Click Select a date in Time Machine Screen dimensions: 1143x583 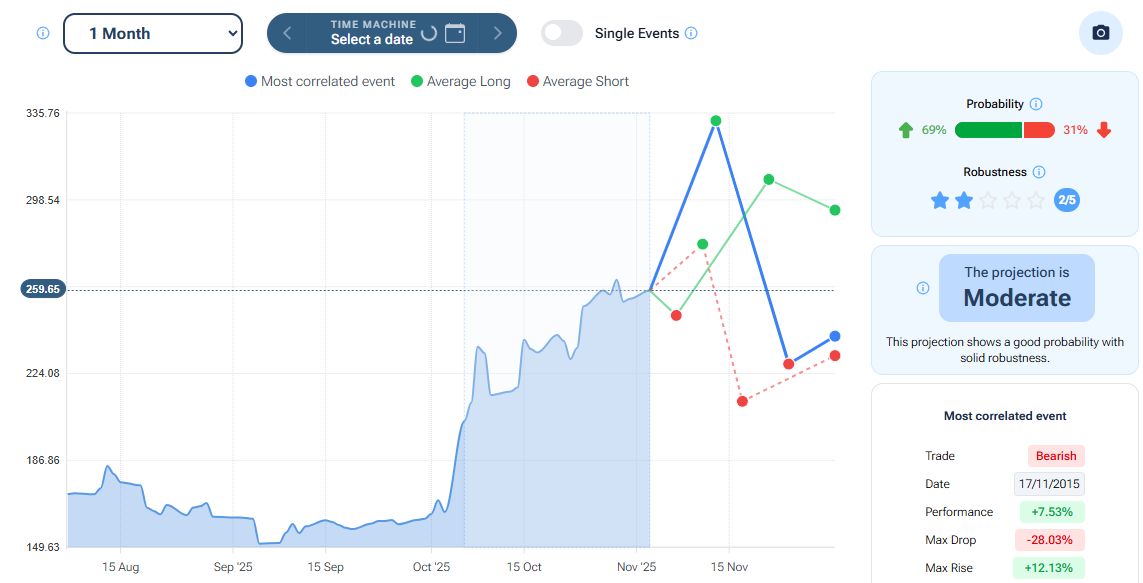tap(371, 39)
